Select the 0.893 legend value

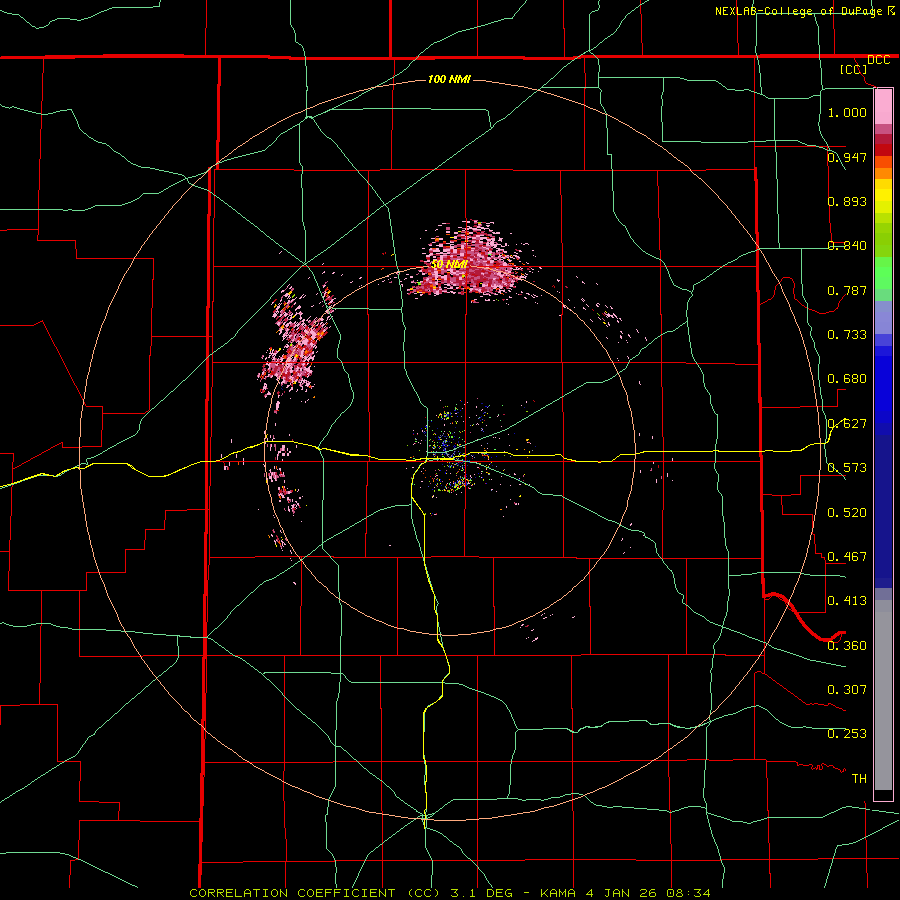(x=847, y=201)
